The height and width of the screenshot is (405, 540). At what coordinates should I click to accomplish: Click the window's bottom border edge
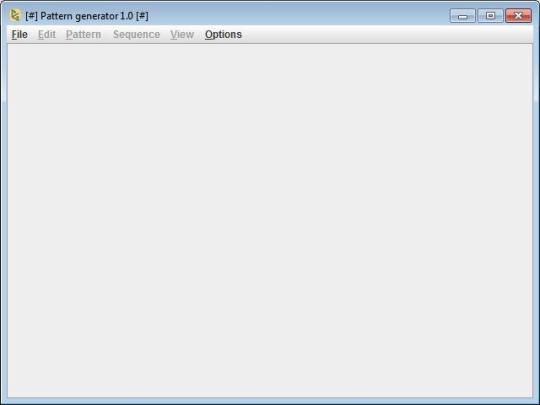click(x=270, y=401)
